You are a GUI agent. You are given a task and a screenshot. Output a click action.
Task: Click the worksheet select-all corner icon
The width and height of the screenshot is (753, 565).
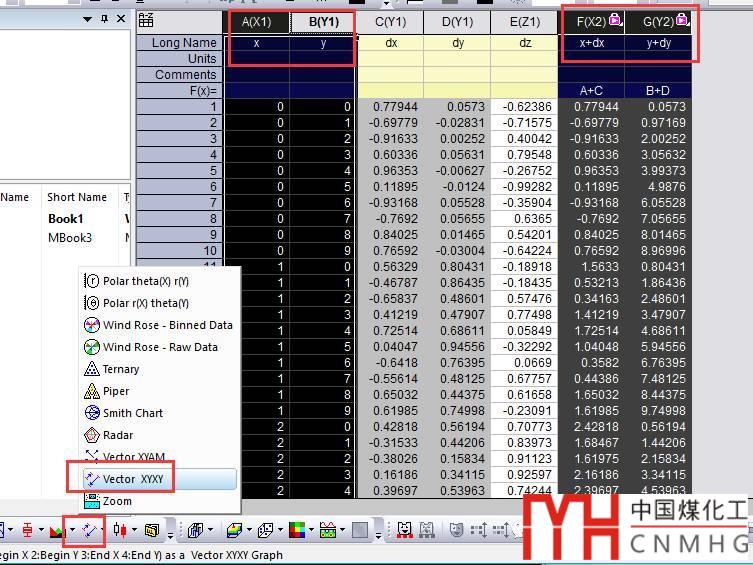tap(146, 21)
